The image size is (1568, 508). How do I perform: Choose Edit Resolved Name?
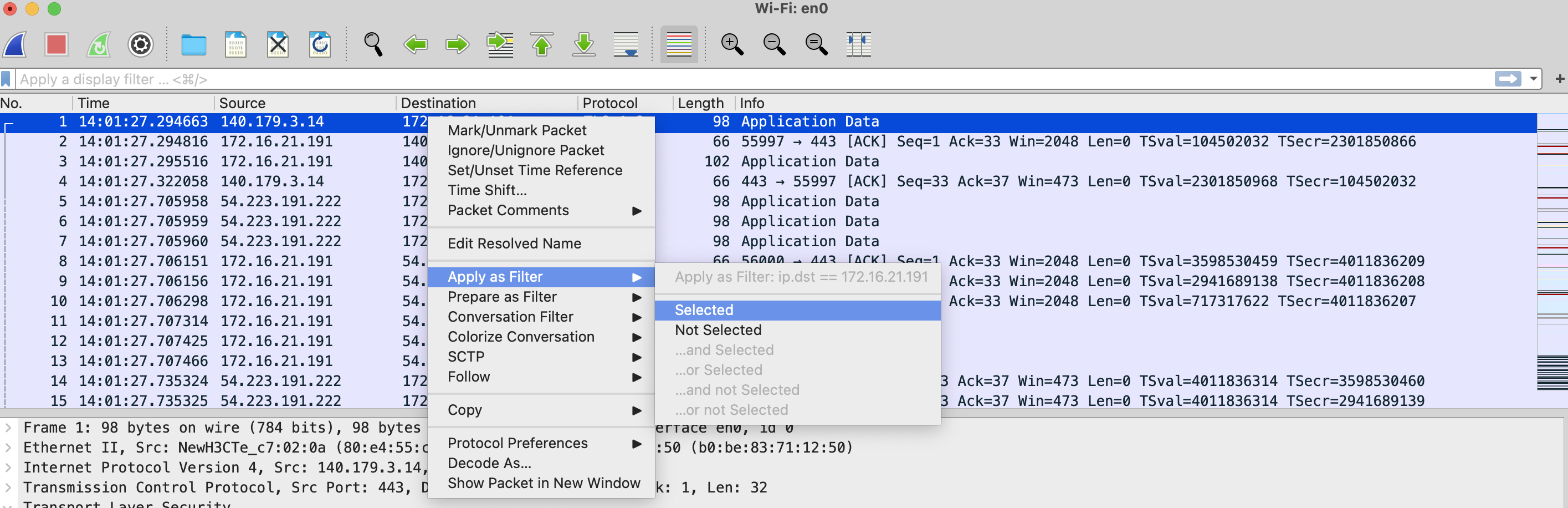click(x=541, y=243)
